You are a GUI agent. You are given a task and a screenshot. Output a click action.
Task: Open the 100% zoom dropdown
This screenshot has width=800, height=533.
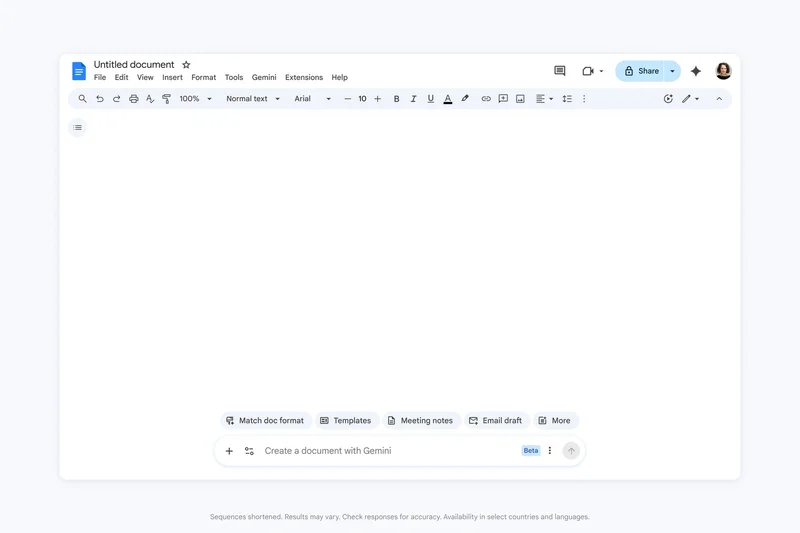pos(195,99)
